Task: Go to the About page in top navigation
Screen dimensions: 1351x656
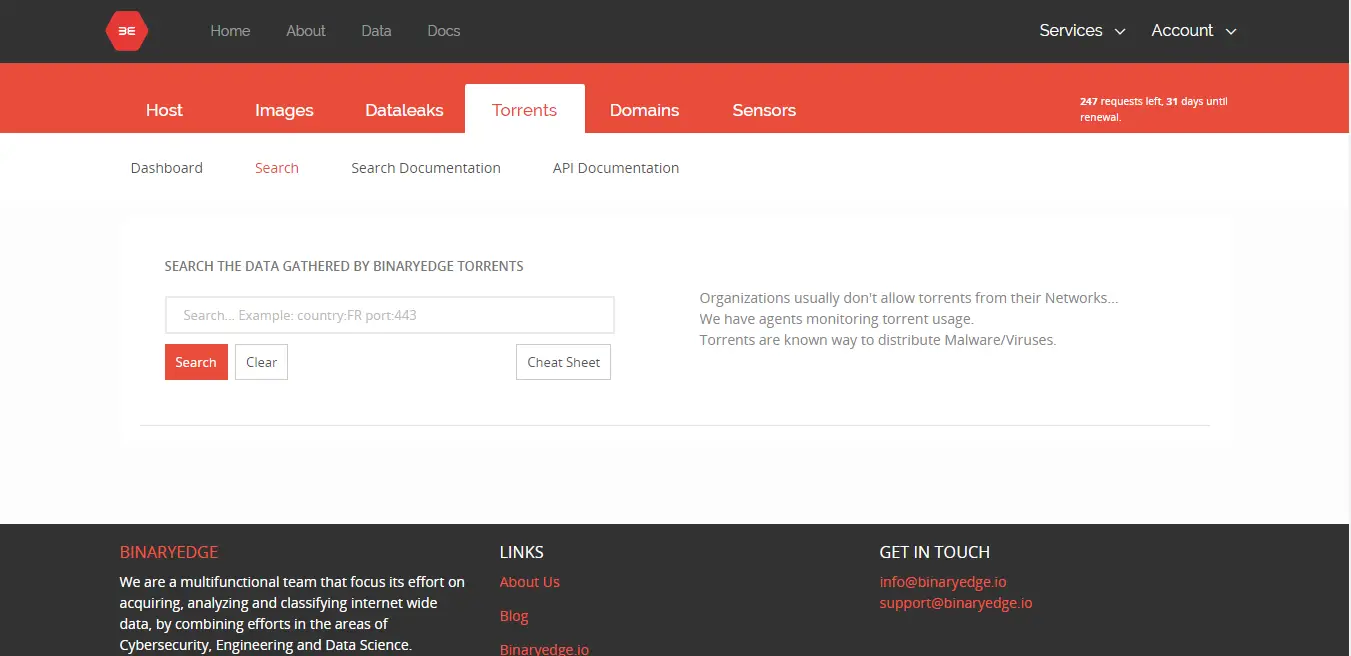Action: [306, 31]
